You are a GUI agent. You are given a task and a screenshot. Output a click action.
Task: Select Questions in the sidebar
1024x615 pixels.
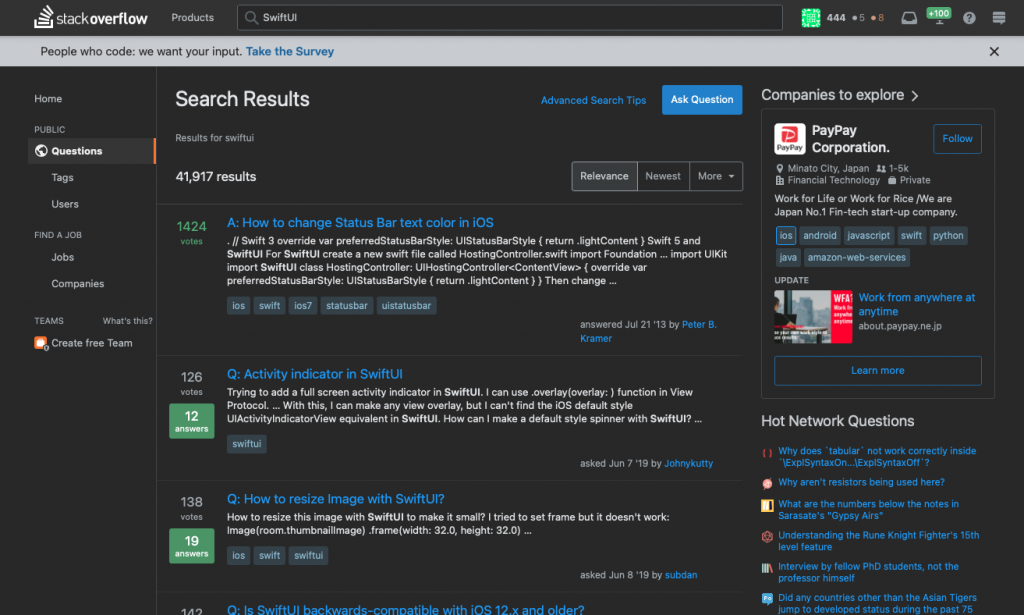point(91,151)
